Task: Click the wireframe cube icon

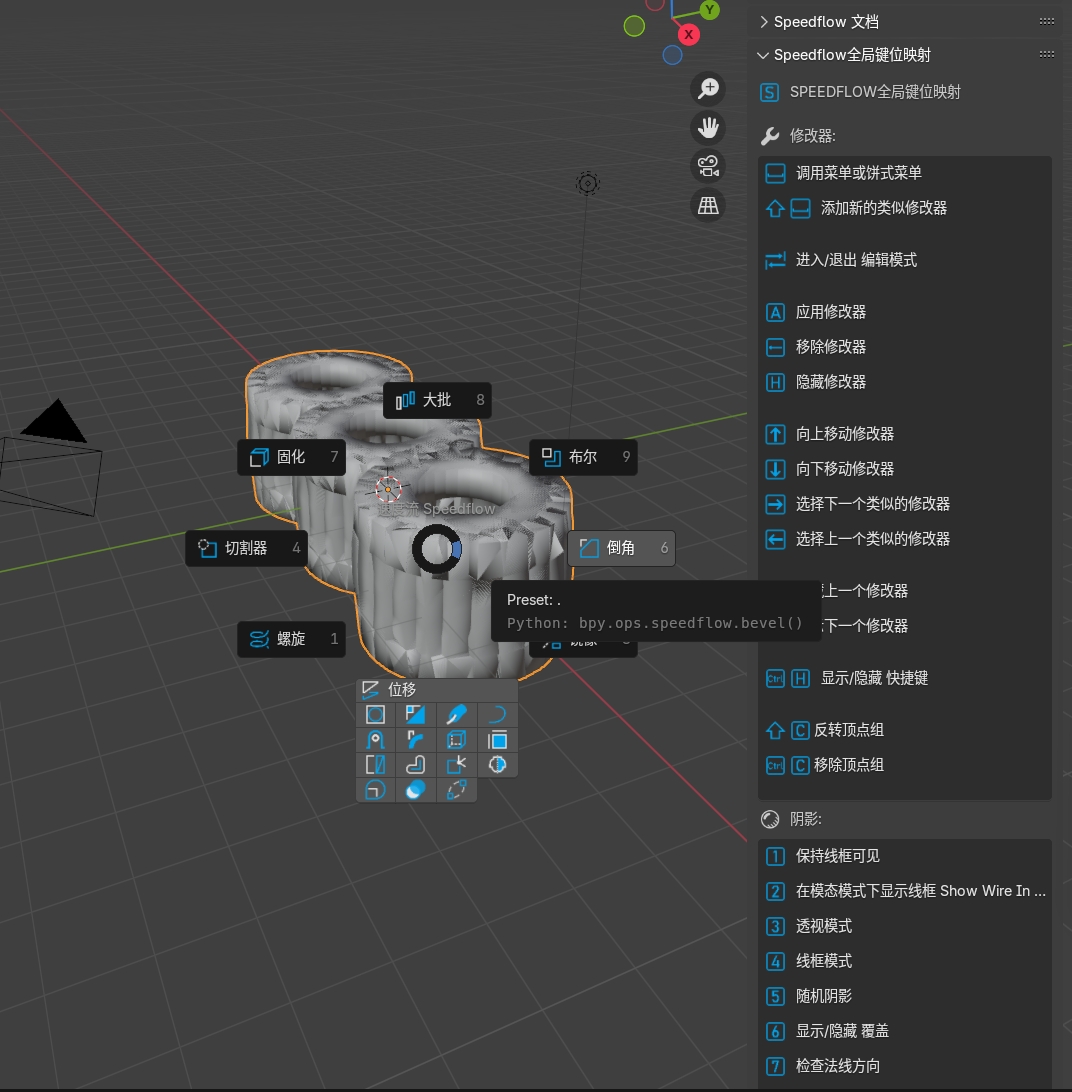Action: pyautogui.click(x=456, y=740)
